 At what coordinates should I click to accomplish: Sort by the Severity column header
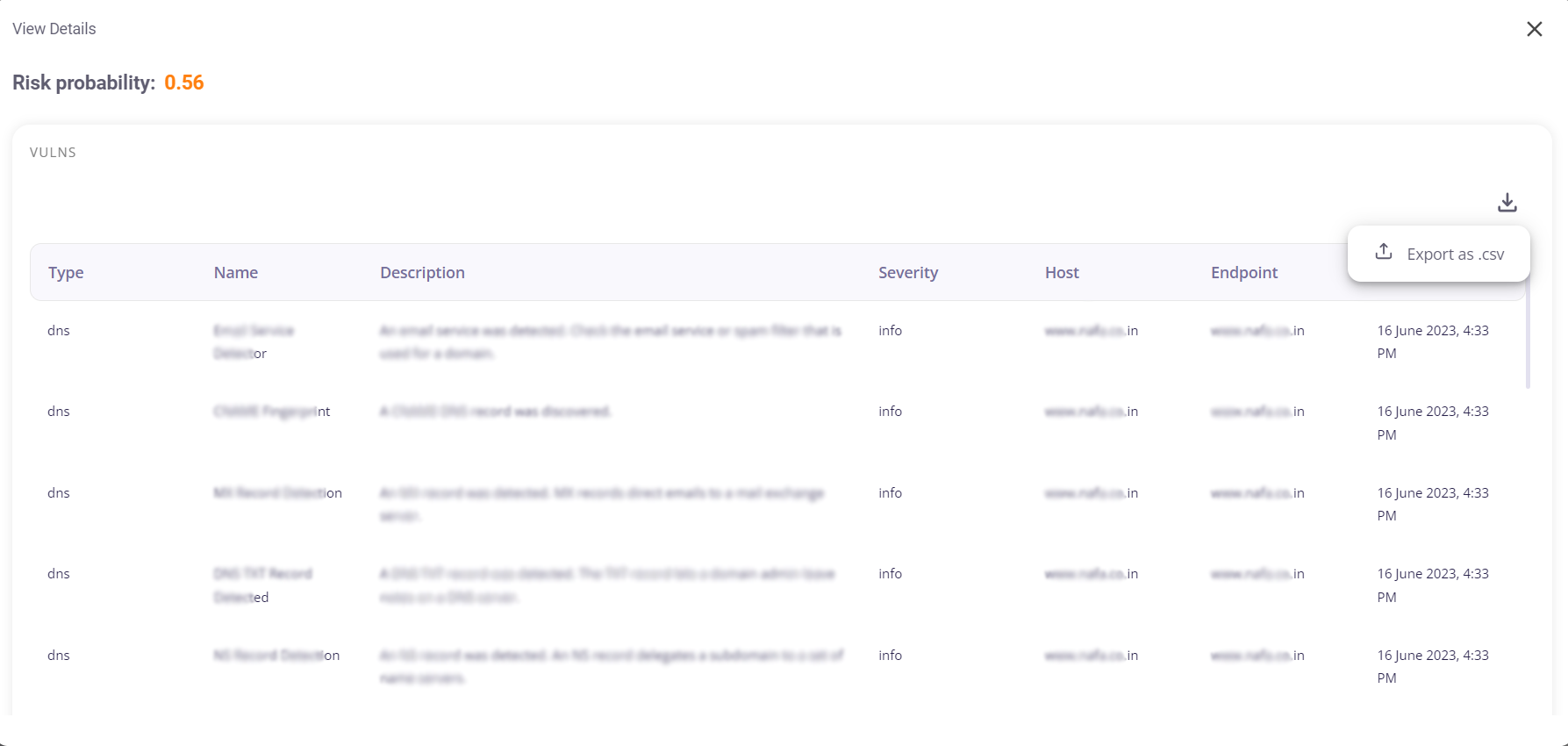908,272
